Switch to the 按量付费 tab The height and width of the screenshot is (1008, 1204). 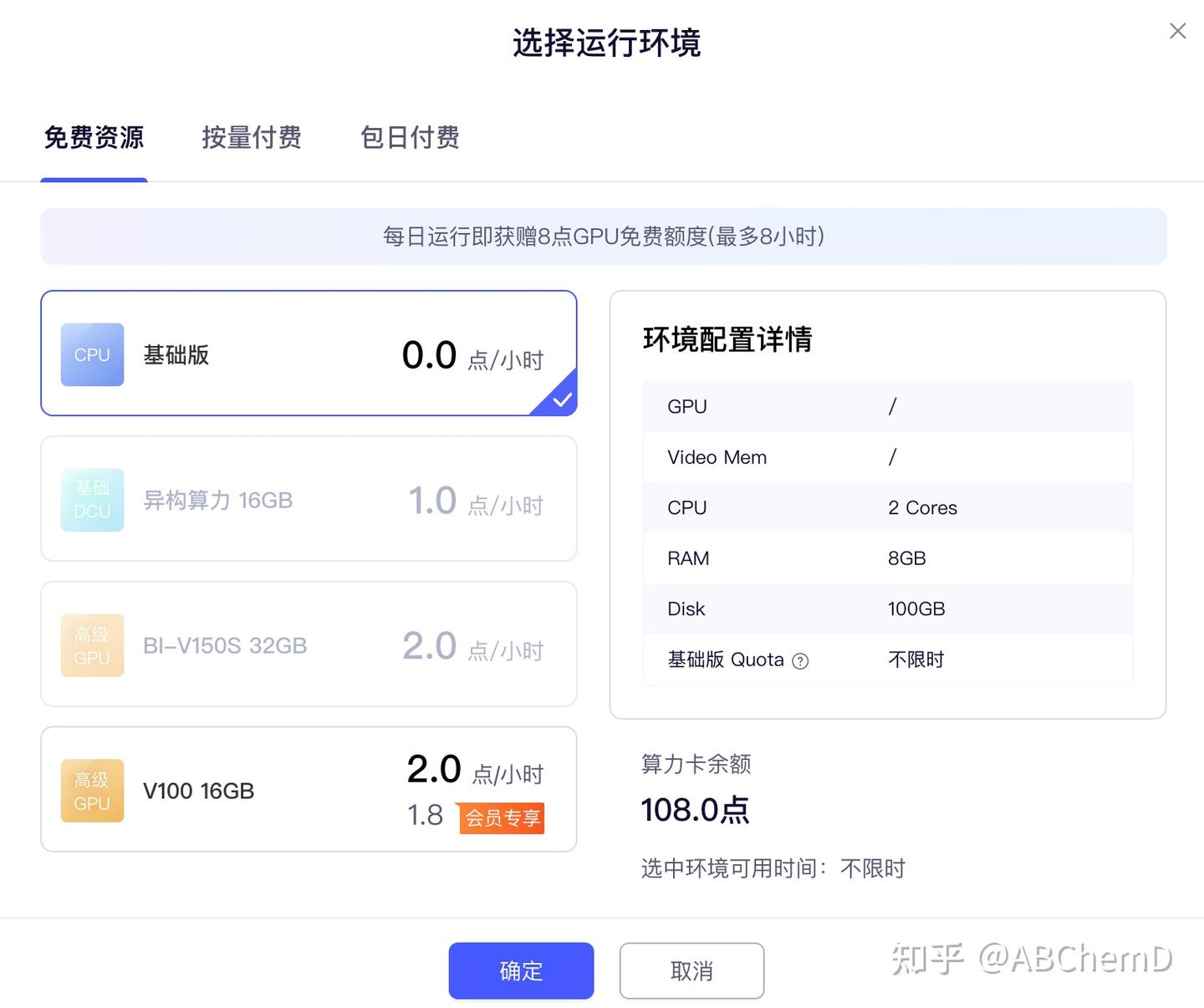tap(251, 138)
